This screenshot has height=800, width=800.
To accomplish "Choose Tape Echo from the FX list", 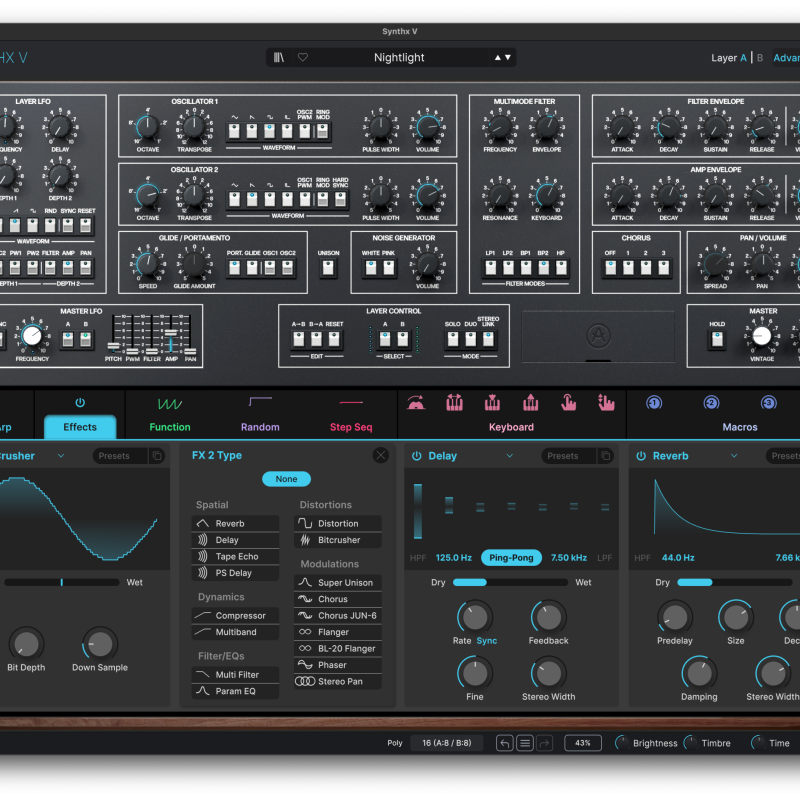I will (x=235, y=556).
